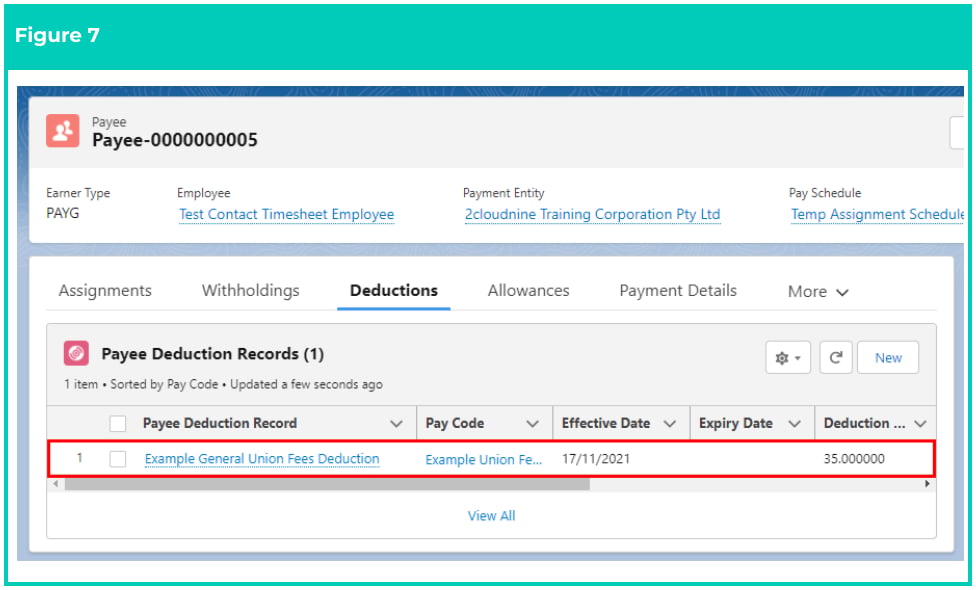Viewport: 976px width, 590px height.
Task: Click the New deduction record button
Action: (x=888, y=358)
